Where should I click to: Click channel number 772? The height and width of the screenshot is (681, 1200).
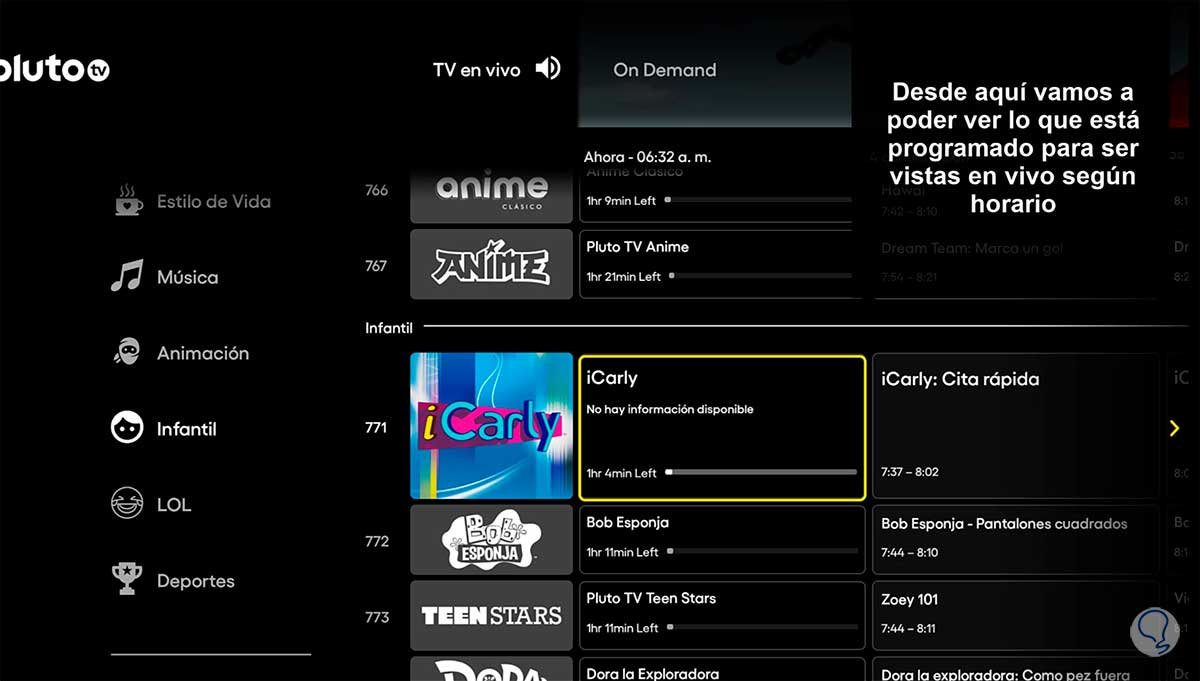tap(376, 541)
